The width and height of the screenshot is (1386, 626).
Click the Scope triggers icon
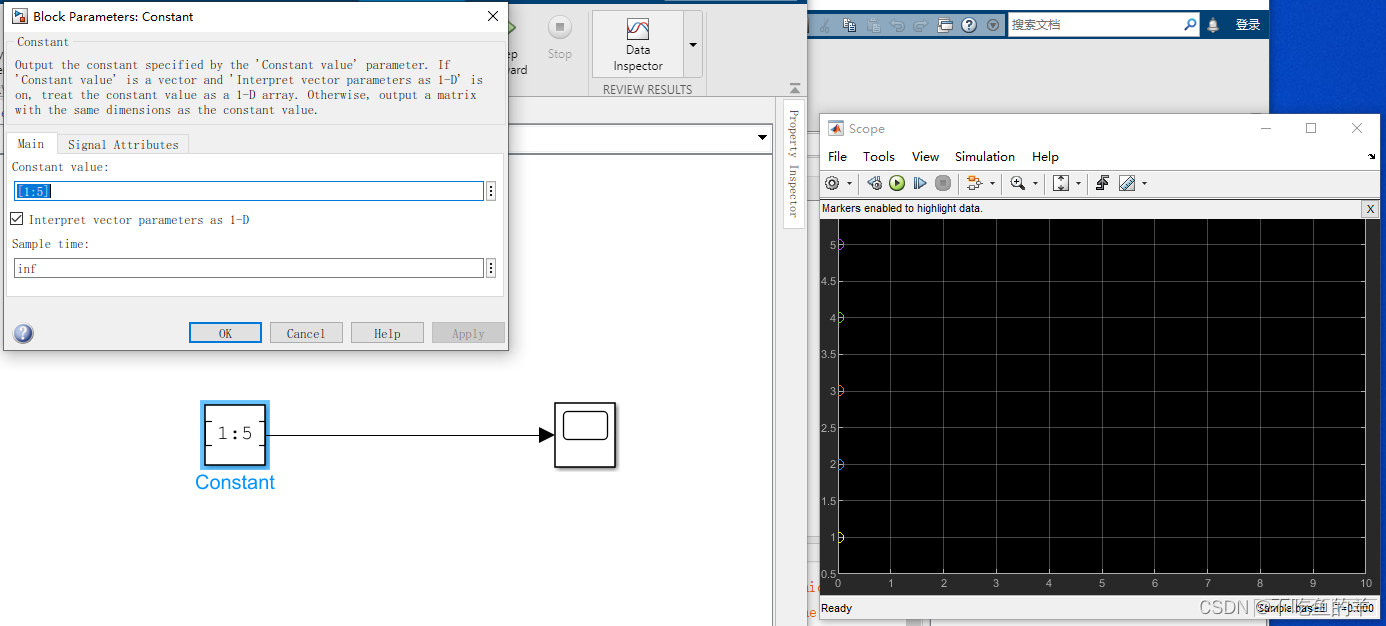(1102, 183)
